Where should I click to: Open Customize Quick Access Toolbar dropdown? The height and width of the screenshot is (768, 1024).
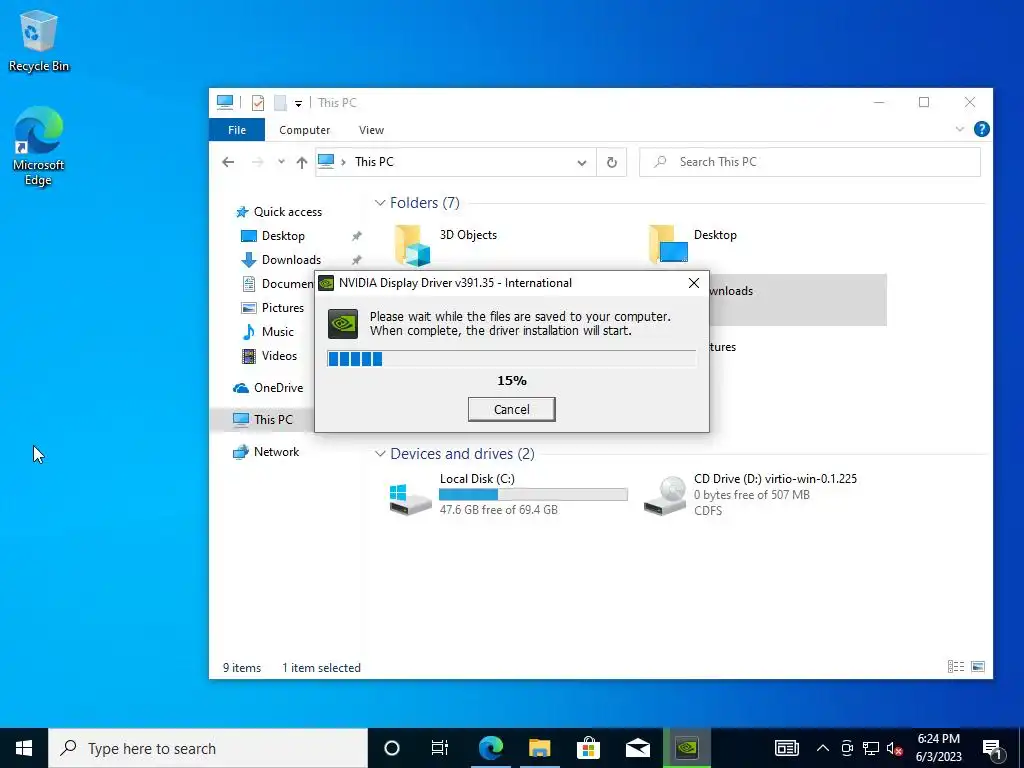coord(298,103)
